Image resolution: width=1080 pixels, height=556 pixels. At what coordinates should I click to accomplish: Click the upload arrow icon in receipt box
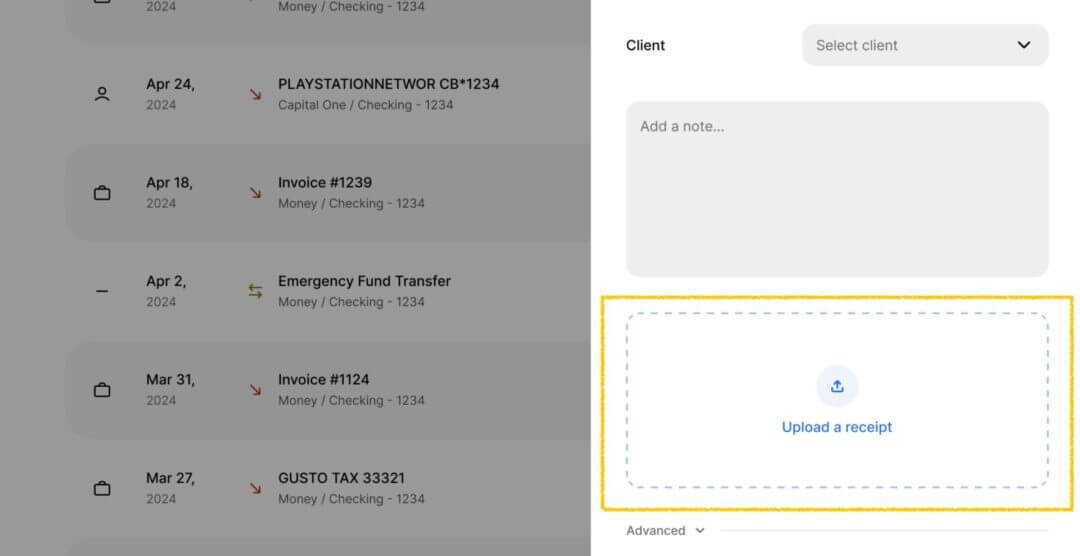837,387
